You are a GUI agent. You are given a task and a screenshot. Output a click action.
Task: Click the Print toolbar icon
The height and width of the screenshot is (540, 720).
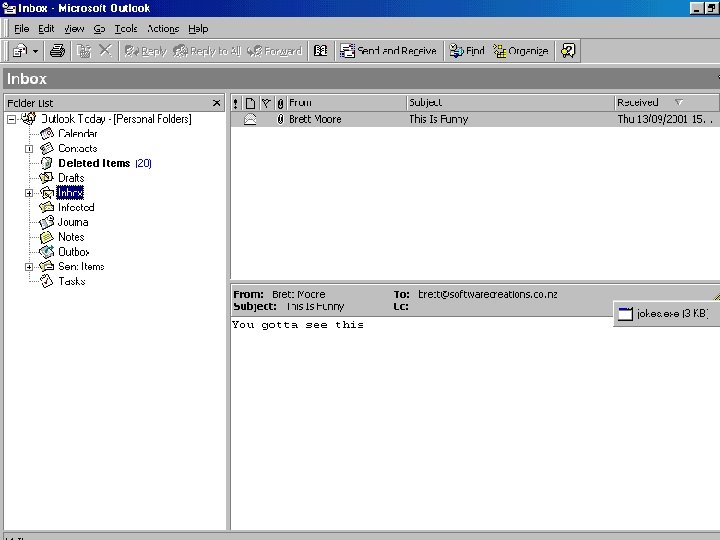pyautogui.click(x=57, y=51)
